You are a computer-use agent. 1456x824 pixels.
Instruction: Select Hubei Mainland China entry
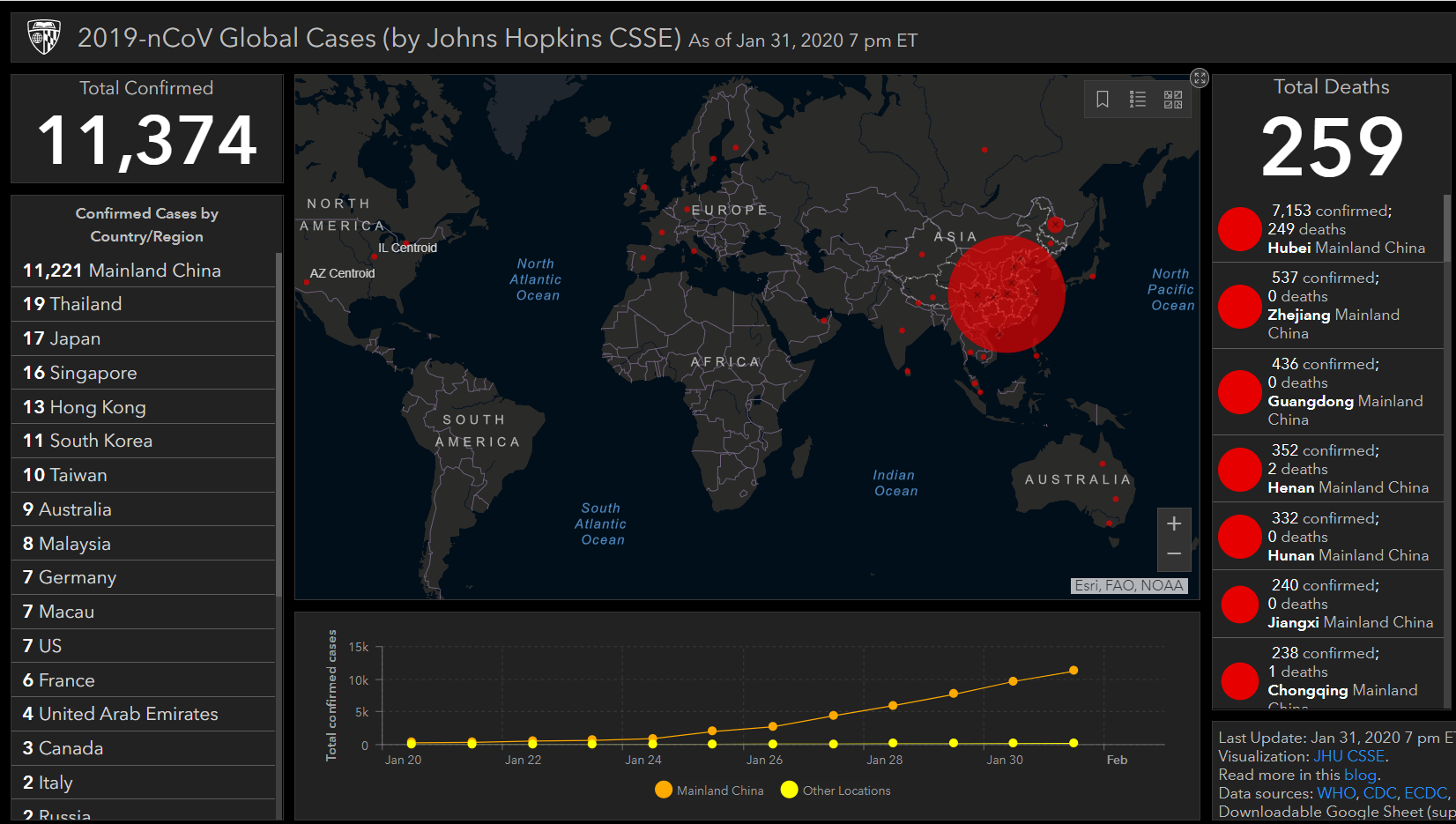(1327, 229)
